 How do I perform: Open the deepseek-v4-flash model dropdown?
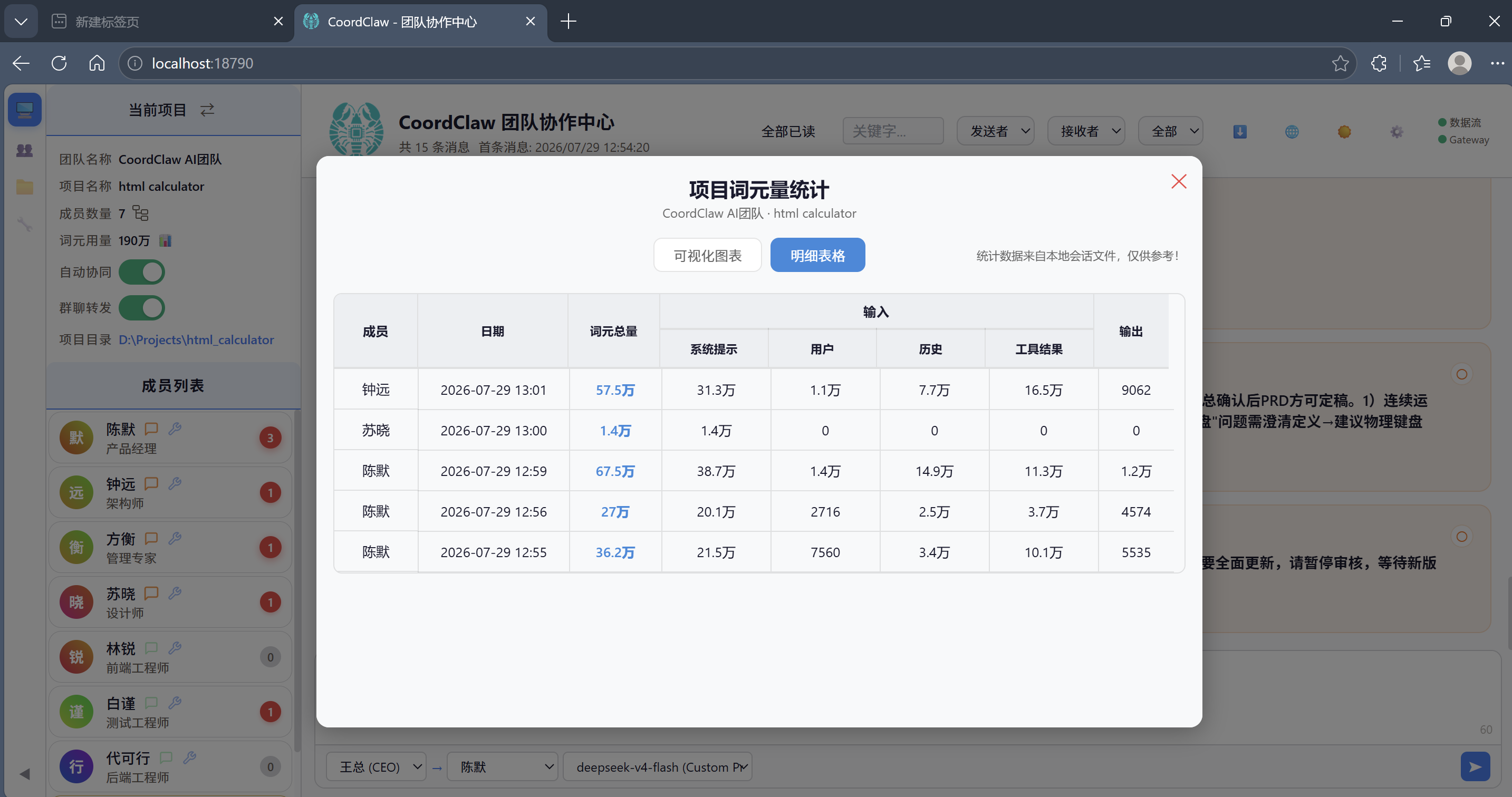[658, 766]
